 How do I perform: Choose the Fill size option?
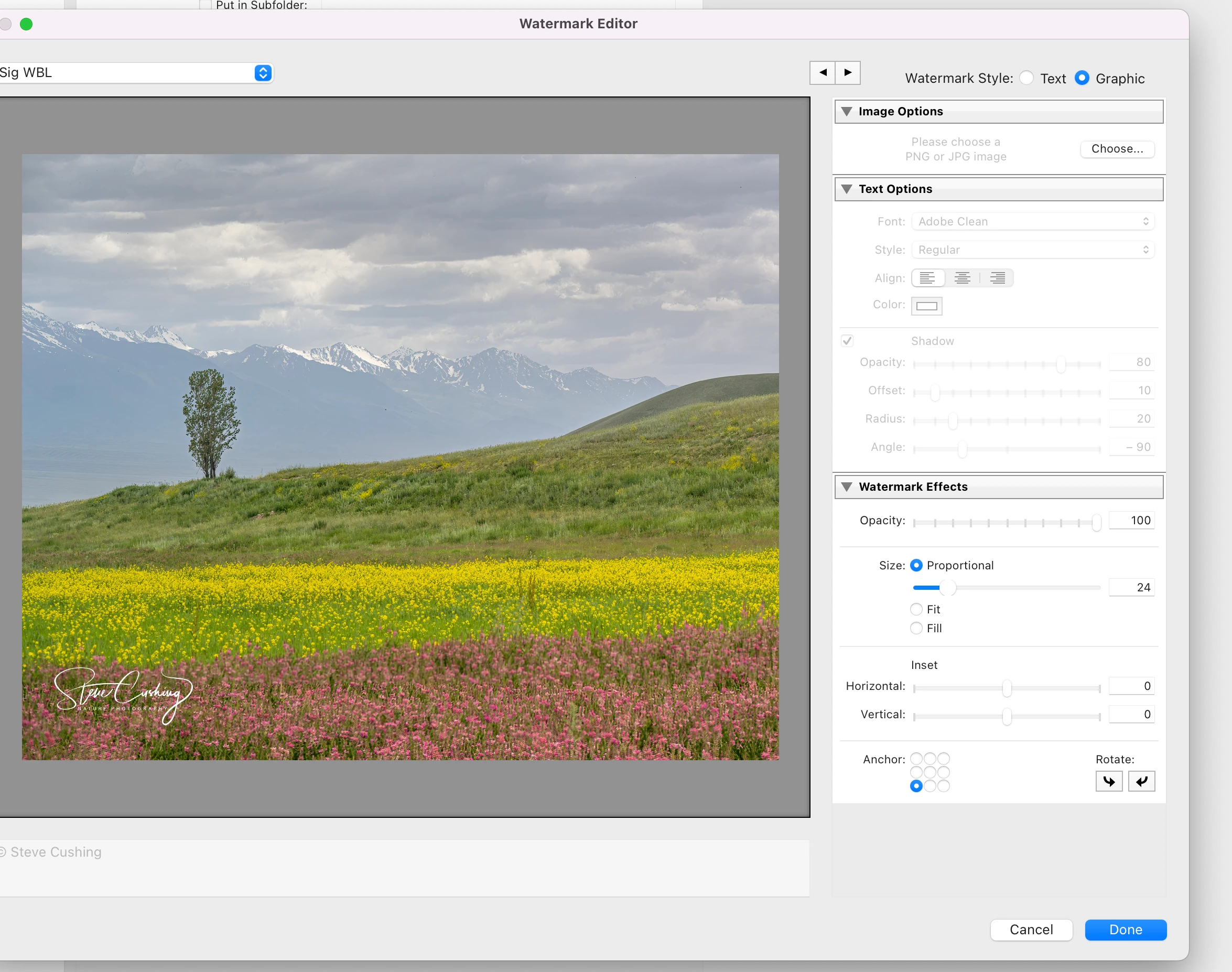(x=916, y=628)
